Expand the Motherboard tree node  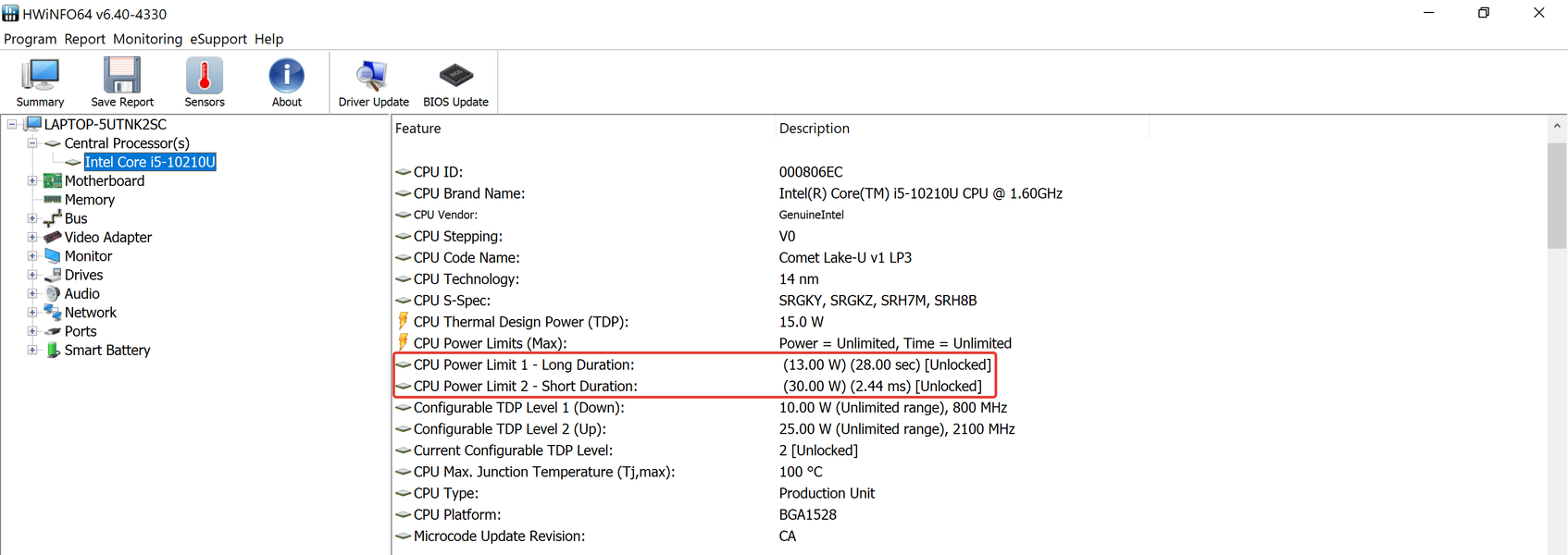pyautogui.click(x=32, y=181)
